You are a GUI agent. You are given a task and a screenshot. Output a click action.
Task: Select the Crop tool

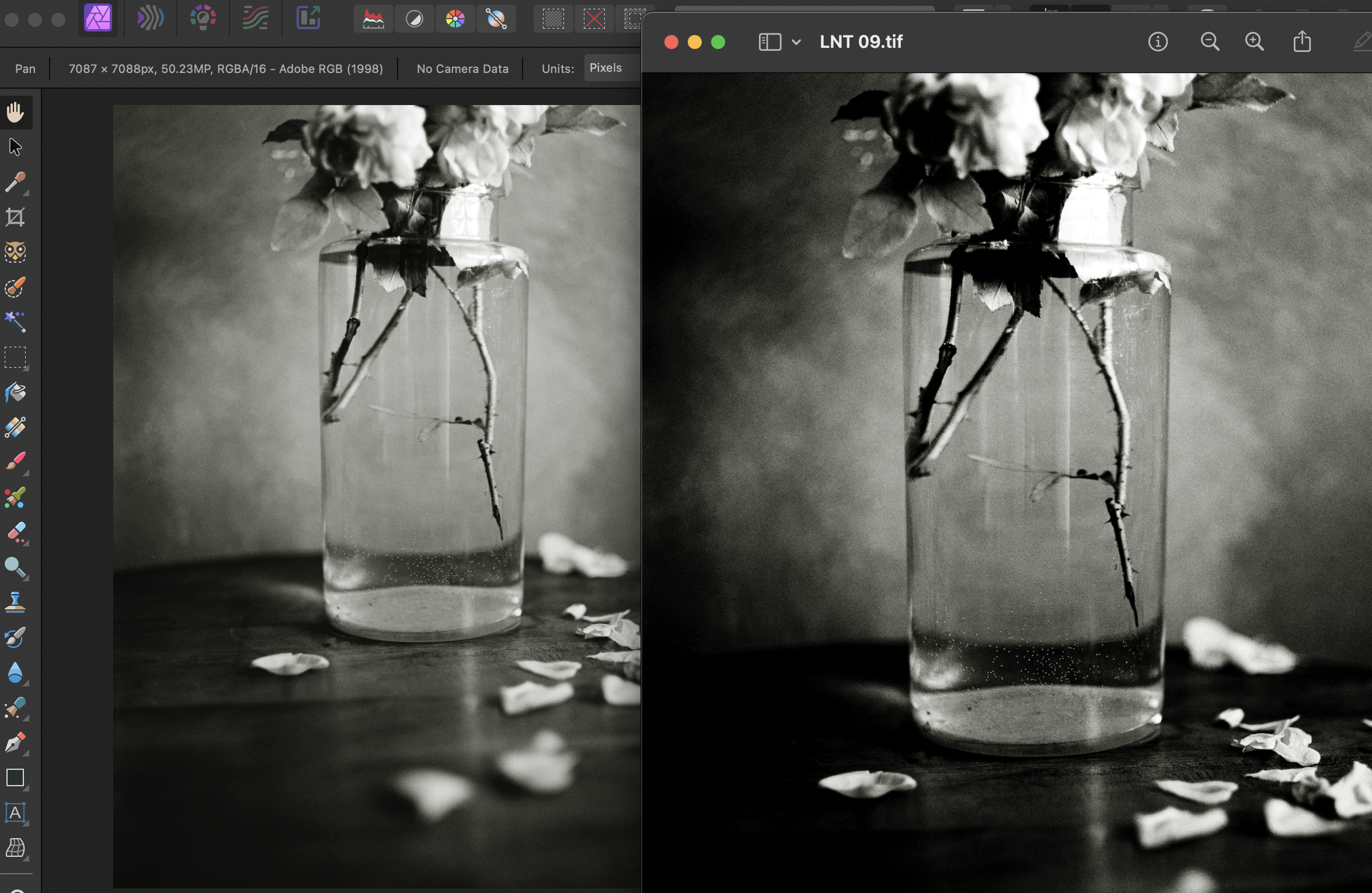(15, 218)
